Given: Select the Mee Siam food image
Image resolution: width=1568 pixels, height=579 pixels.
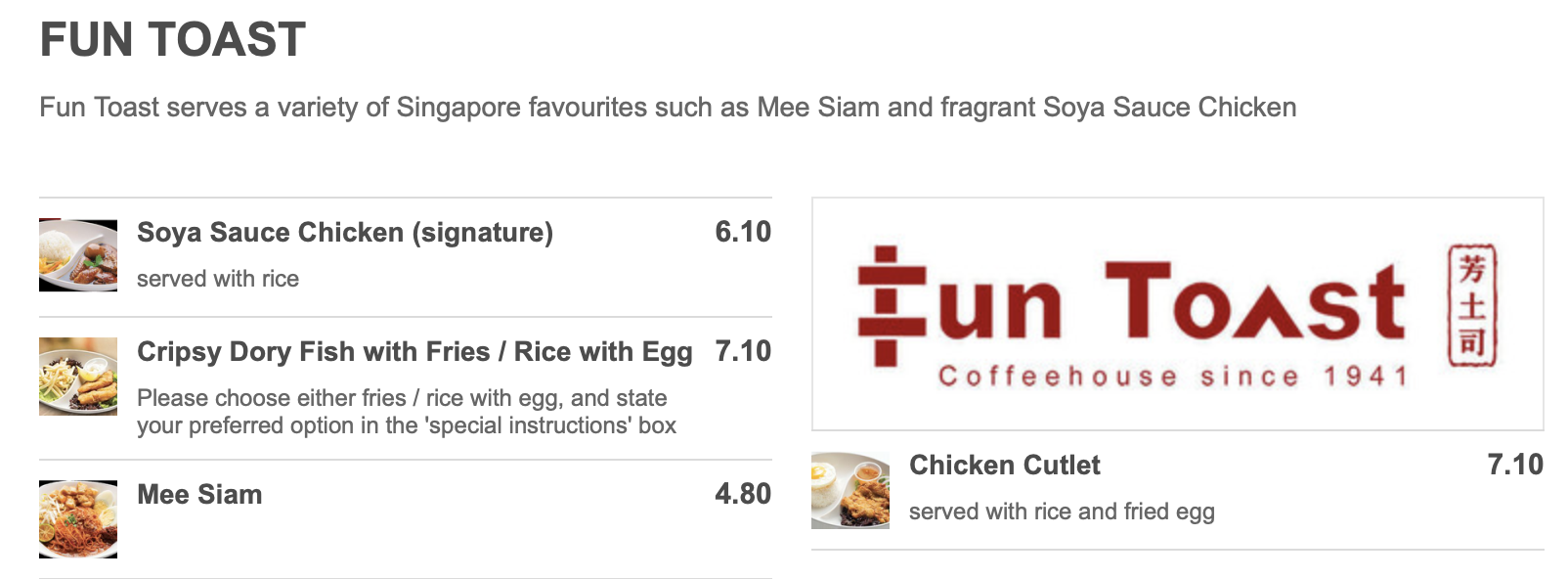Looking at the screenshot, I should pos(78,518).
